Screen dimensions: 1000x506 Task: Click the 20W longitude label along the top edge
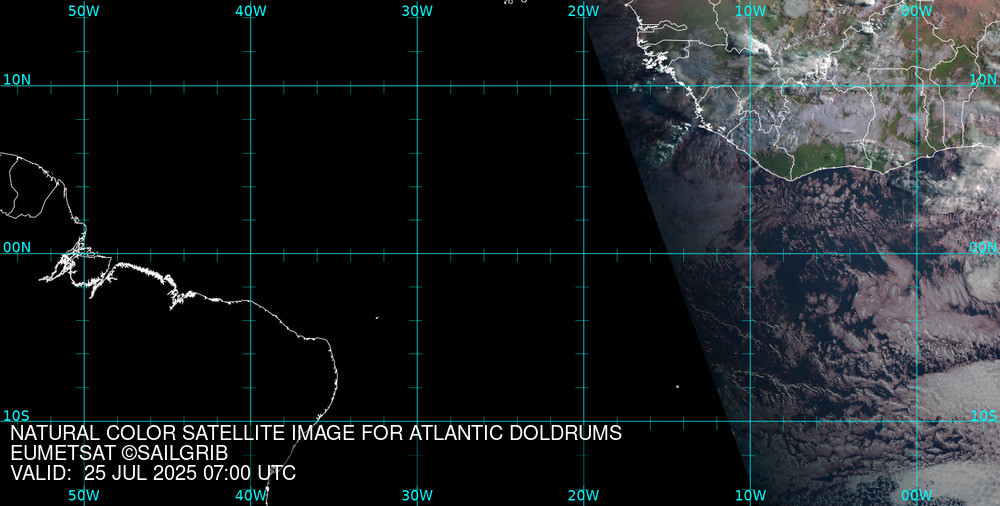584,11
